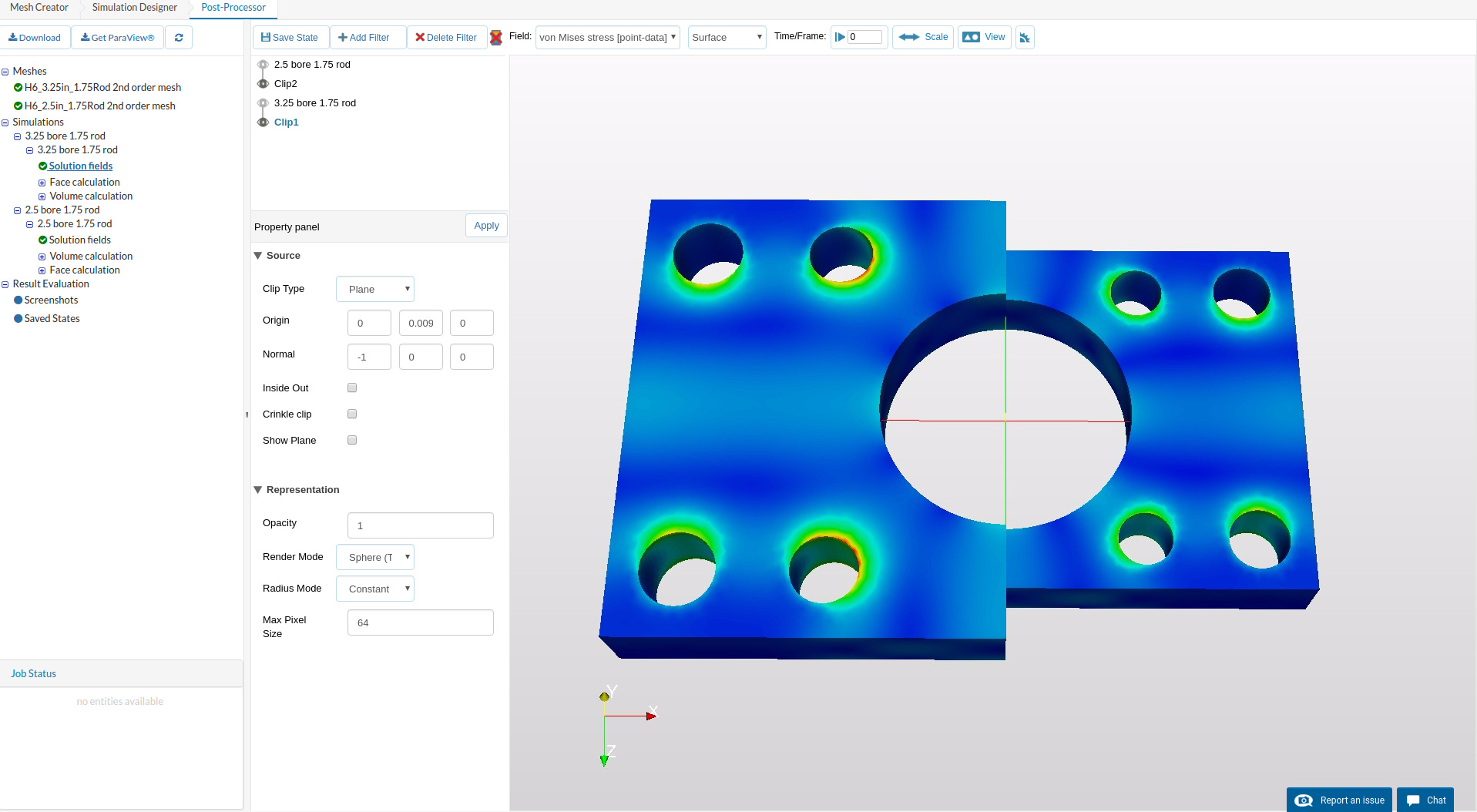Screen dimensions: 1477x812
Task: Toggle visibility eye for Clip2
Action: pyautogui.click(x=264, y=84)
